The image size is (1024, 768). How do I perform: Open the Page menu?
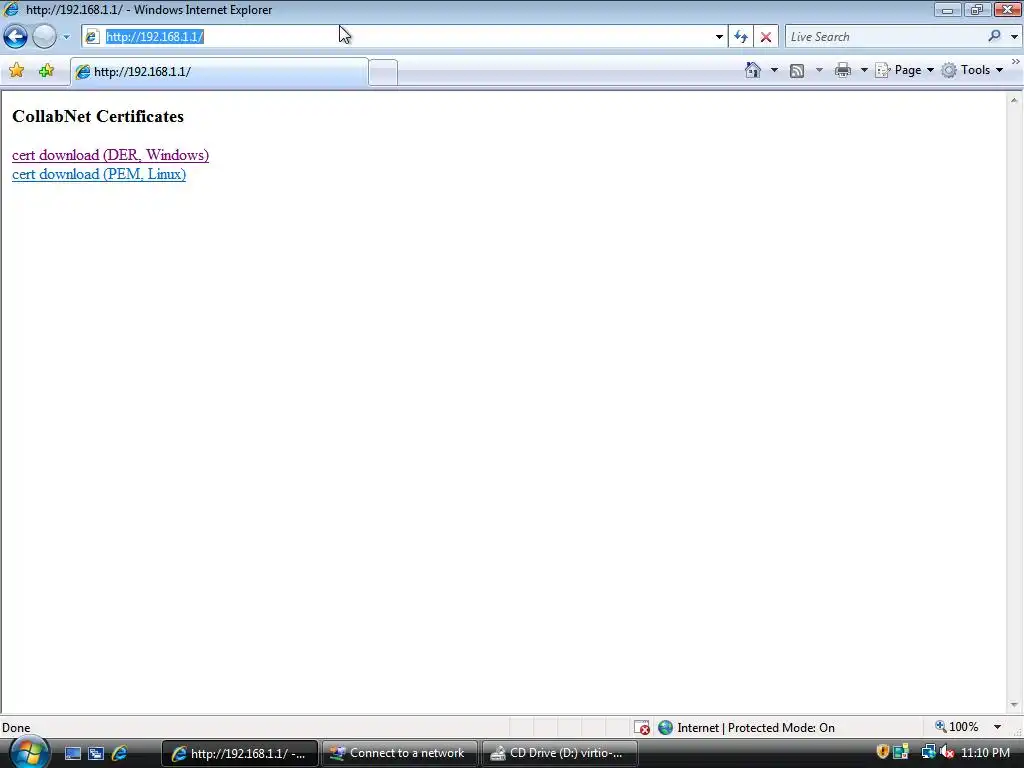[x=904, y=70]
